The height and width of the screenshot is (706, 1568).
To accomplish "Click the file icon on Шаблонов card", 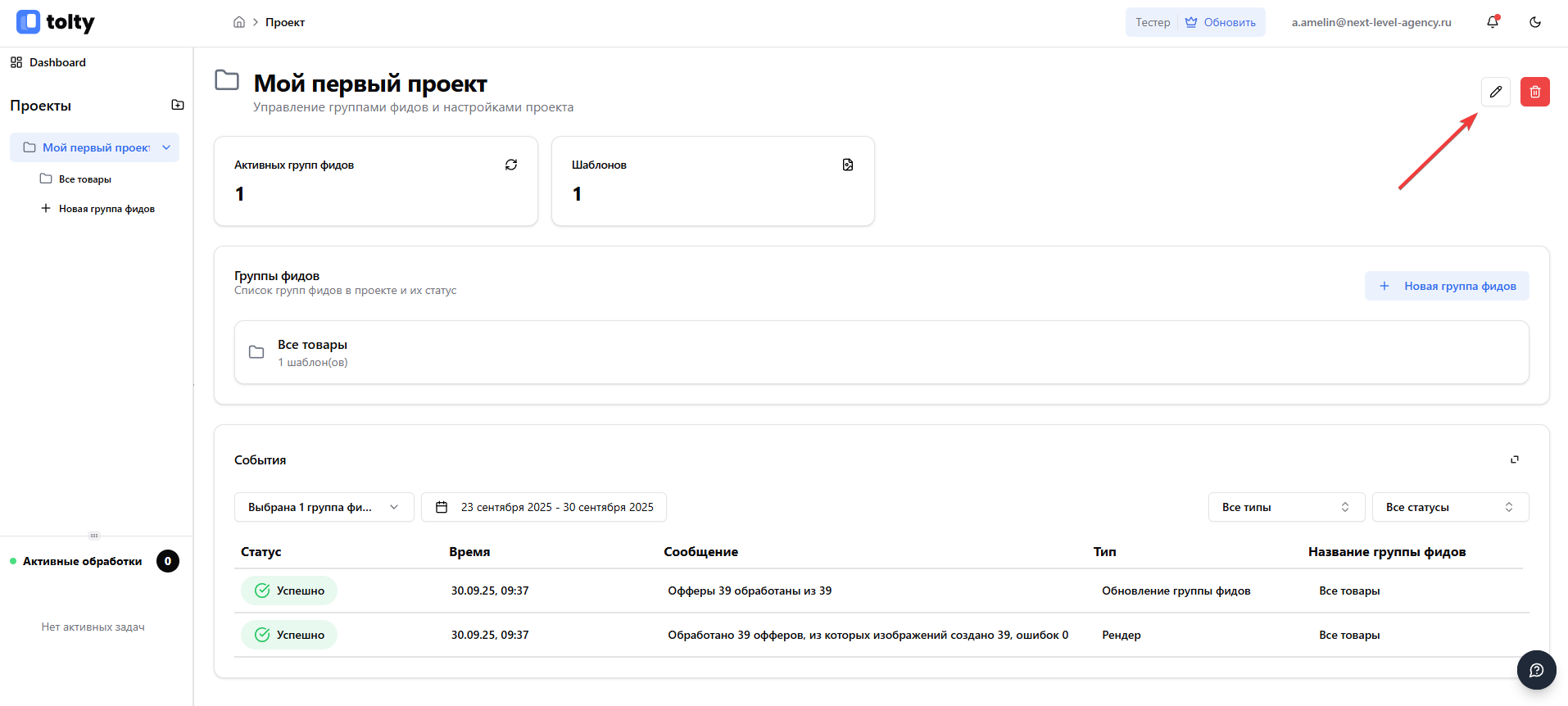I will click(848, 165).
